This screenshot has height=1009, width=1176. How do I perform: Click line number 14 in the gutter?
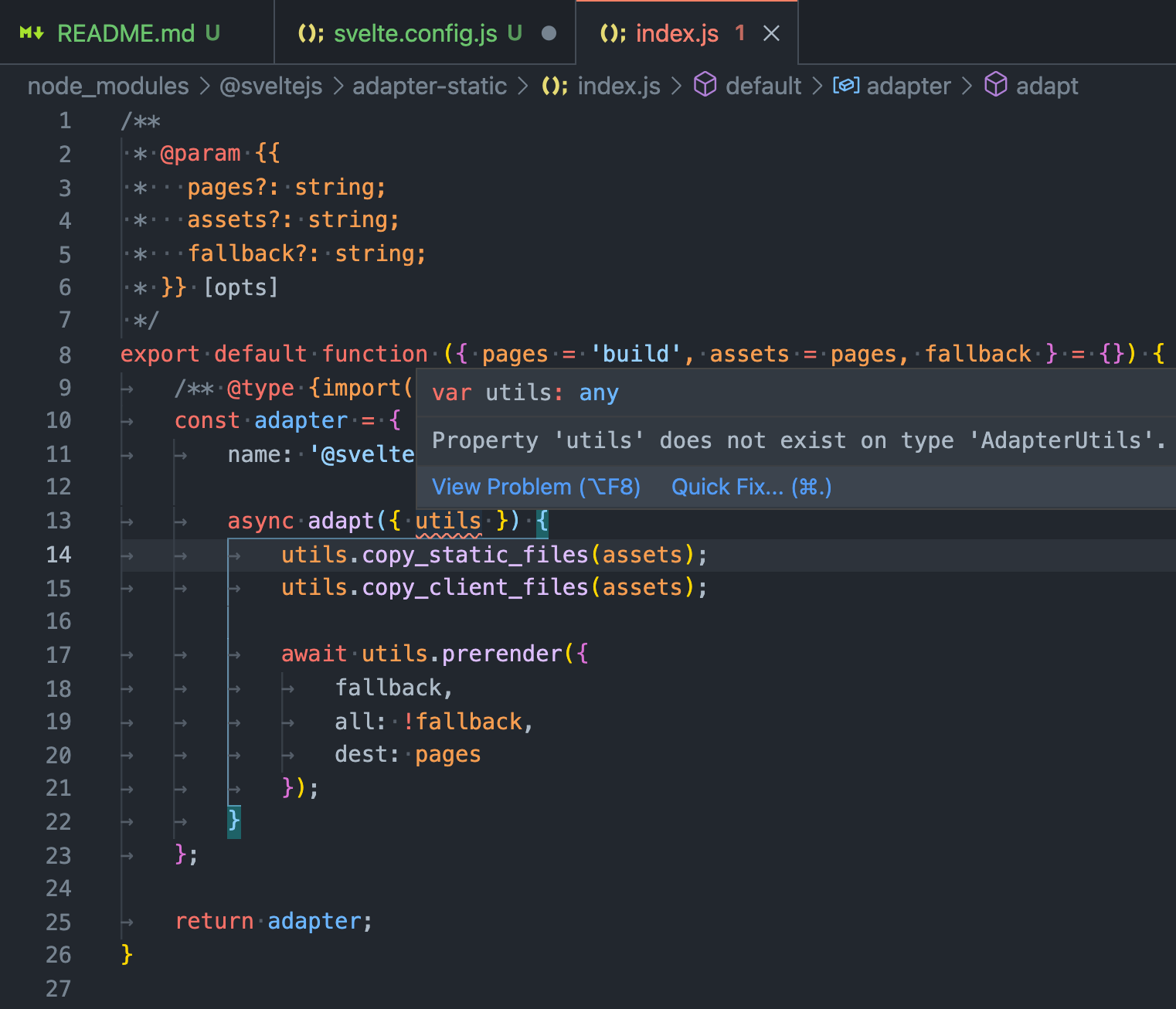pos(59,554)
